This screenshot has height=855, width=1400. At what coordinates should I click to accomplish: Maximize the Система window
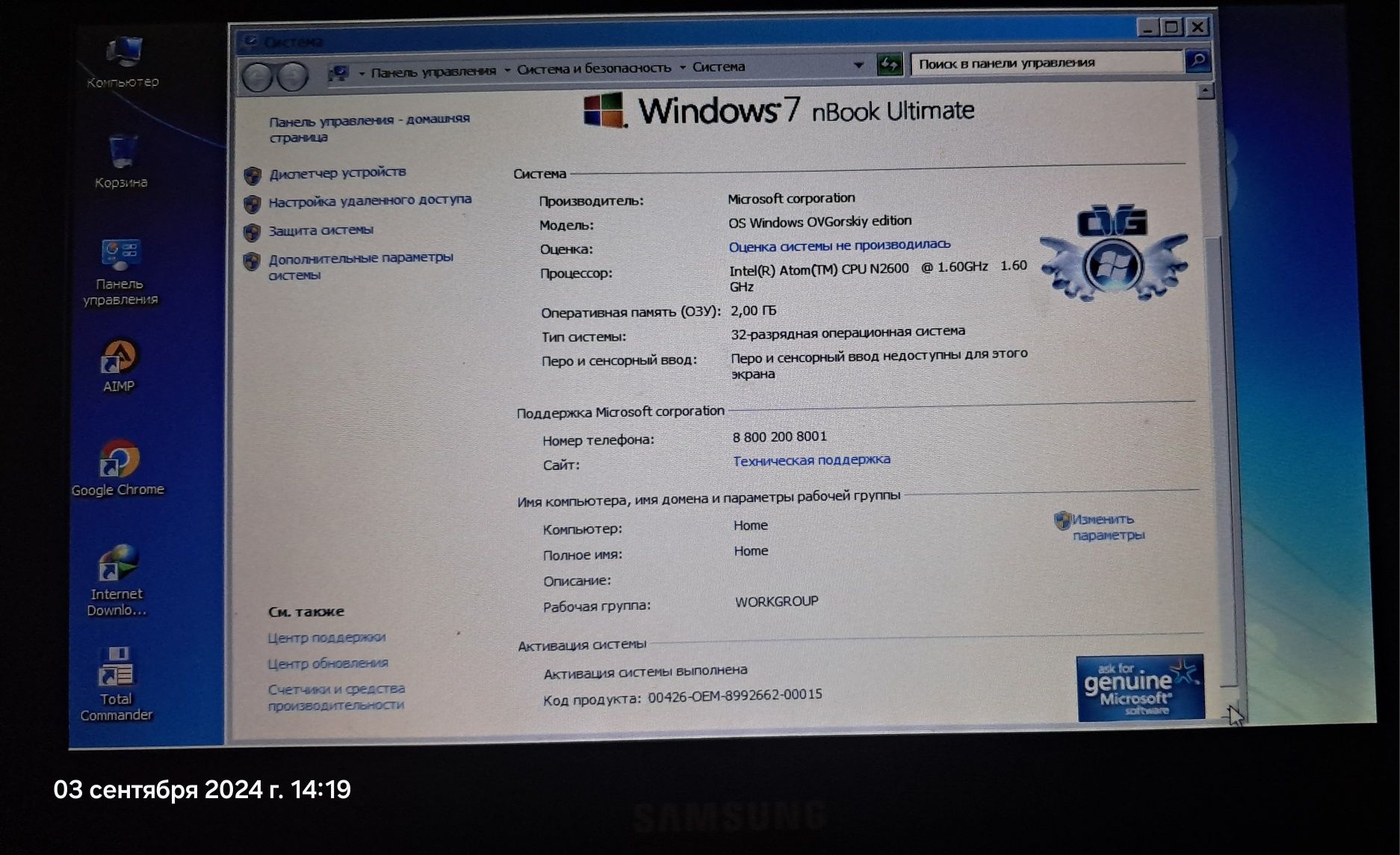[x=1172, y=28]
